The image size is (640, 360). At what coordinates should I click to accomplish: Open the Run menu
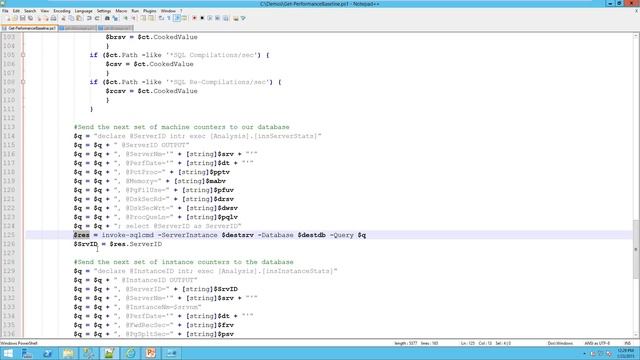[135, 11]
